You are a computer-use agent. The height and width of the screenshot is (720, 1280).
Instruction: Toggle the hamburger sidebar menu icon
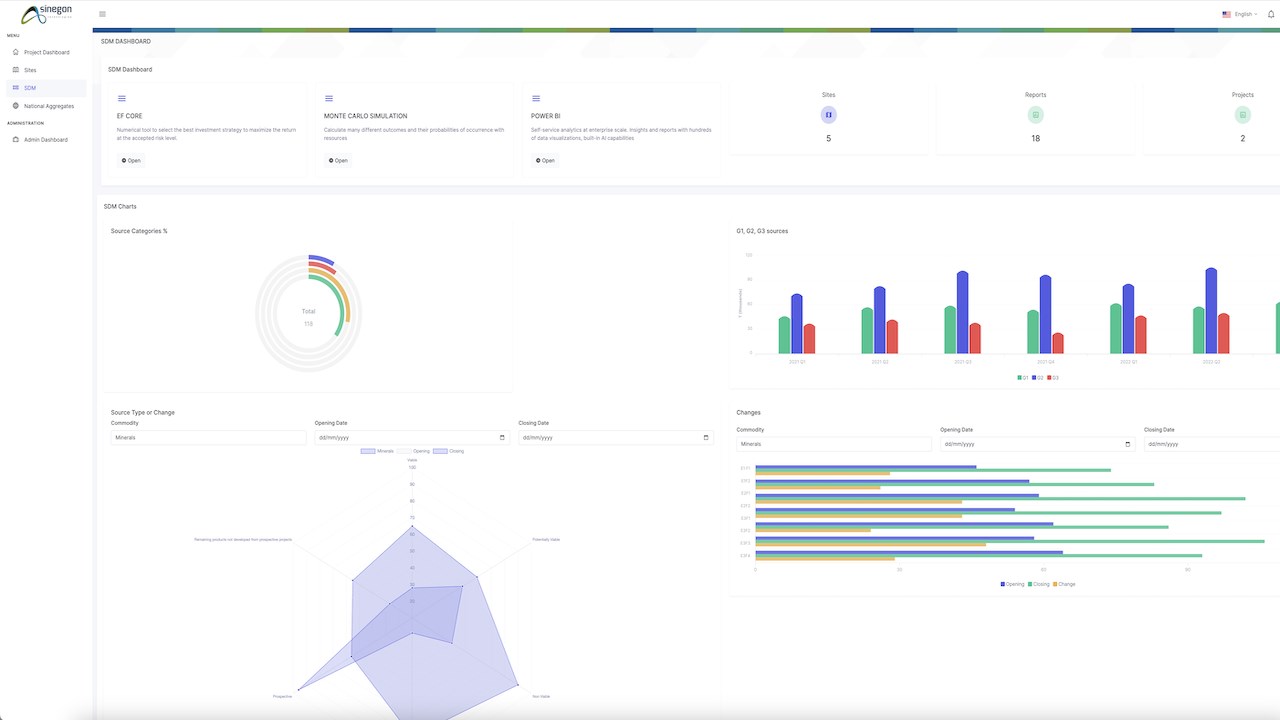coord(102,14)
